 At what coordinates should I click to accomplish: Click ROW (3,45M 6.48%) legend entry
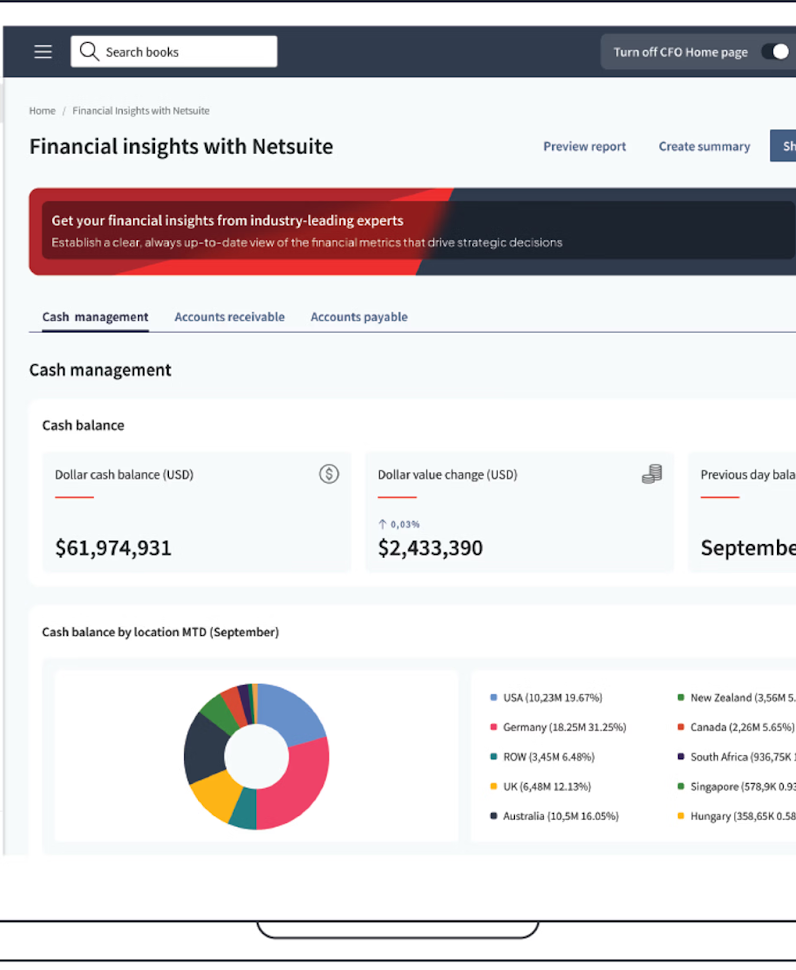tap(542, 757)
